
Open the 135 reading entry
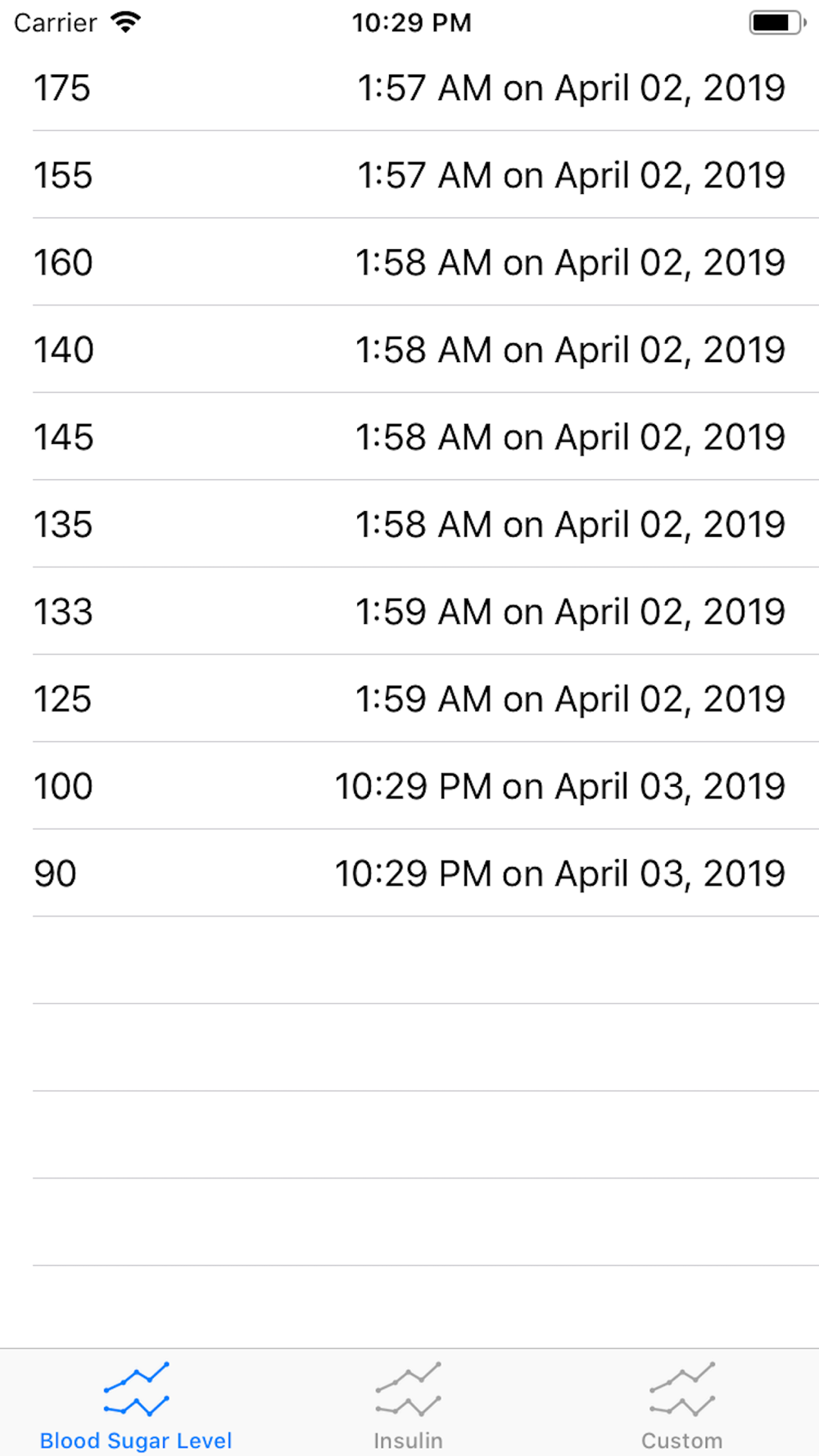[x=409, y=524]
